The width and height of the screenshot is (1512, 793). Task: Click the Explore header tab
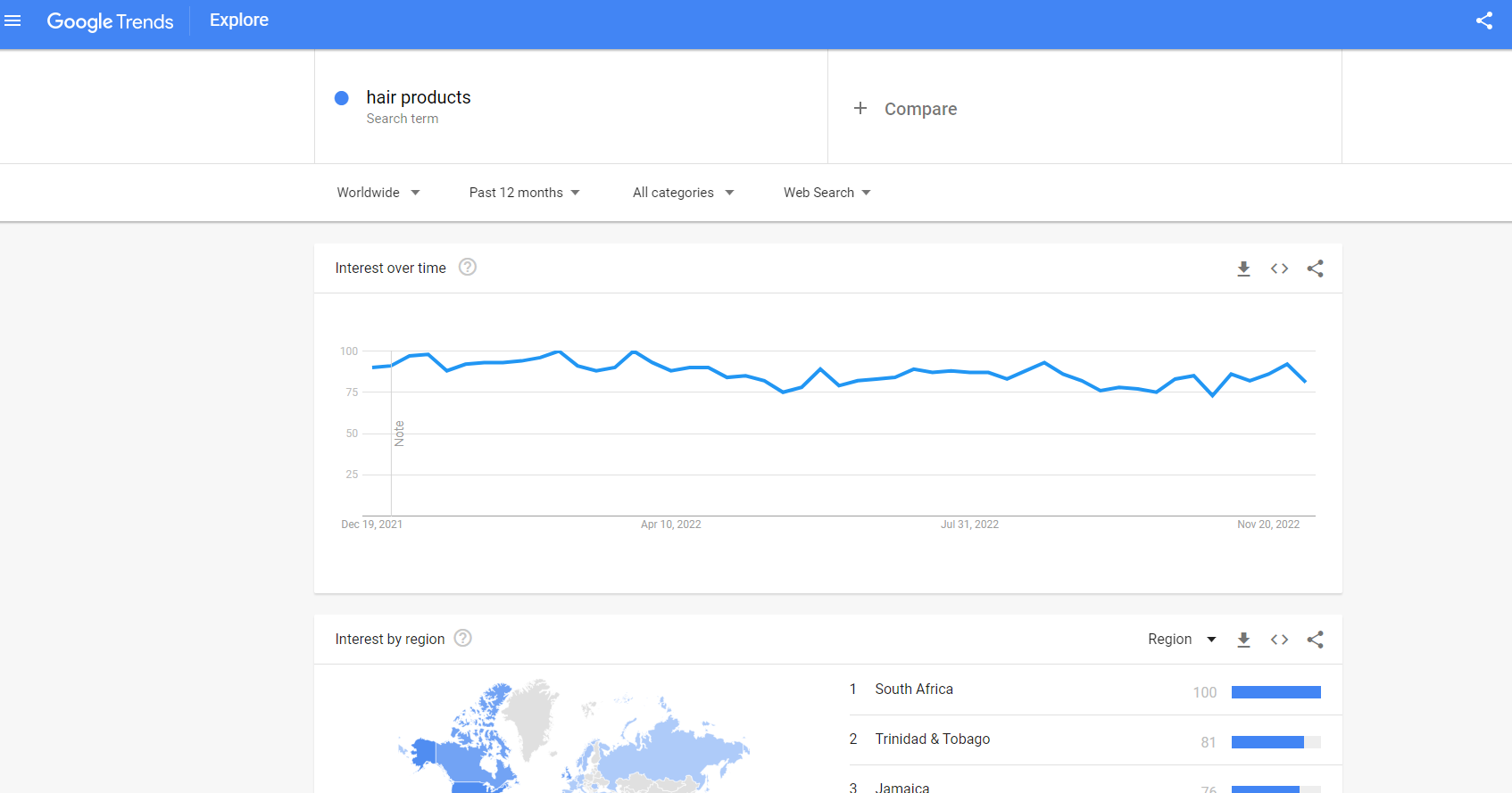(x=238, y=21)
